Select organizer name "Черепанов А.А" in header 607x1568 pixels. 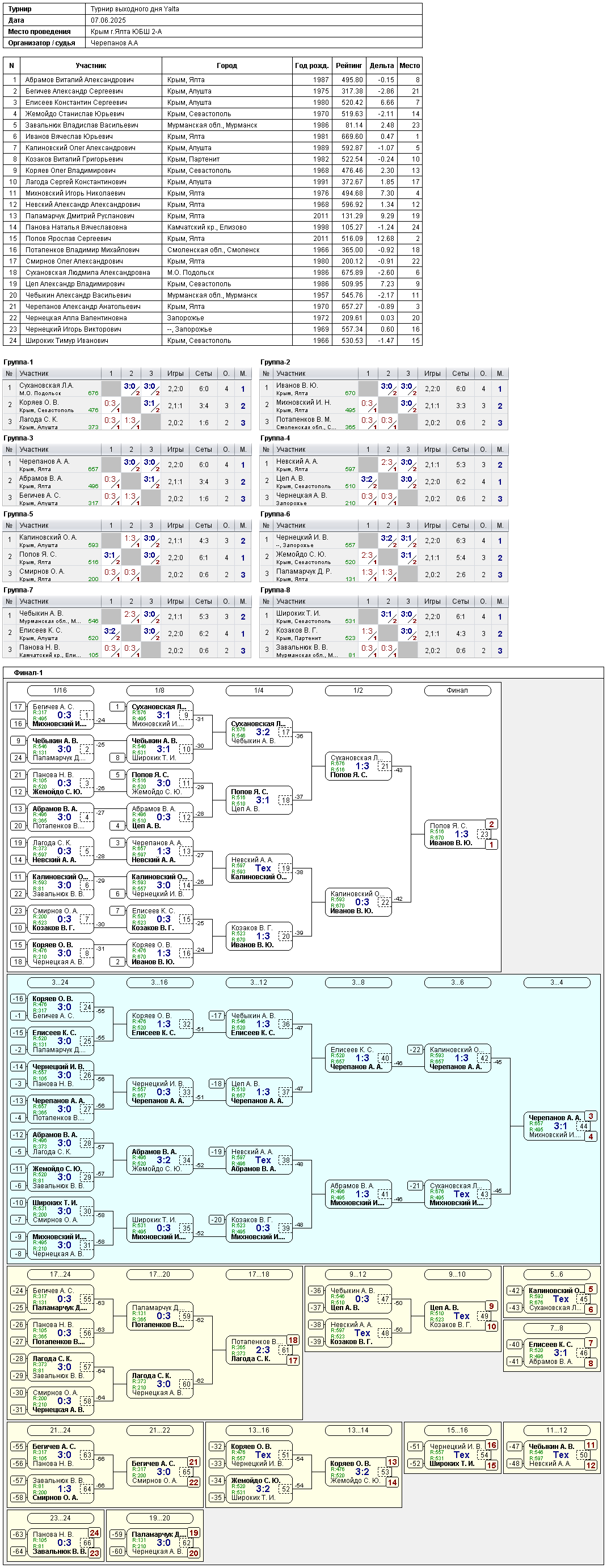pos(115,43)
